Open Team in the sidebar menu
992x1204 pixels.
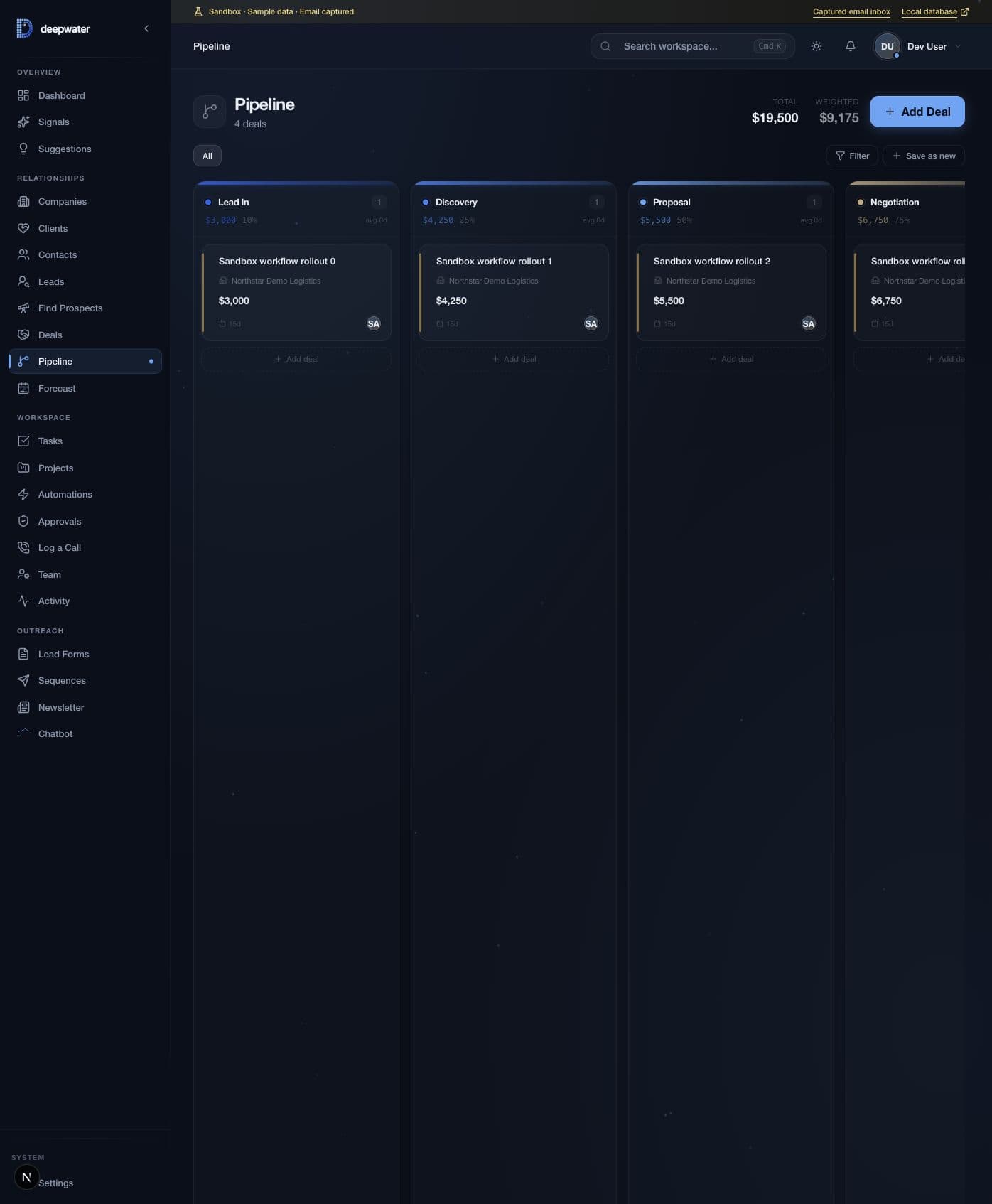point(85,574)
